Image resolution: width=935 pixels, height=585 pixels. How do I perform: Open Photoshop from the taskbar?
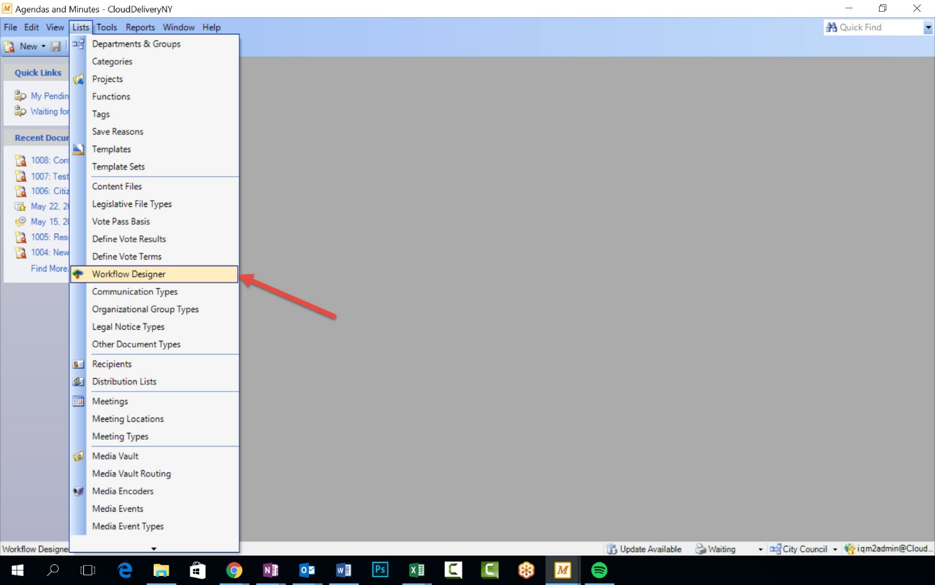tap(380, 571)
